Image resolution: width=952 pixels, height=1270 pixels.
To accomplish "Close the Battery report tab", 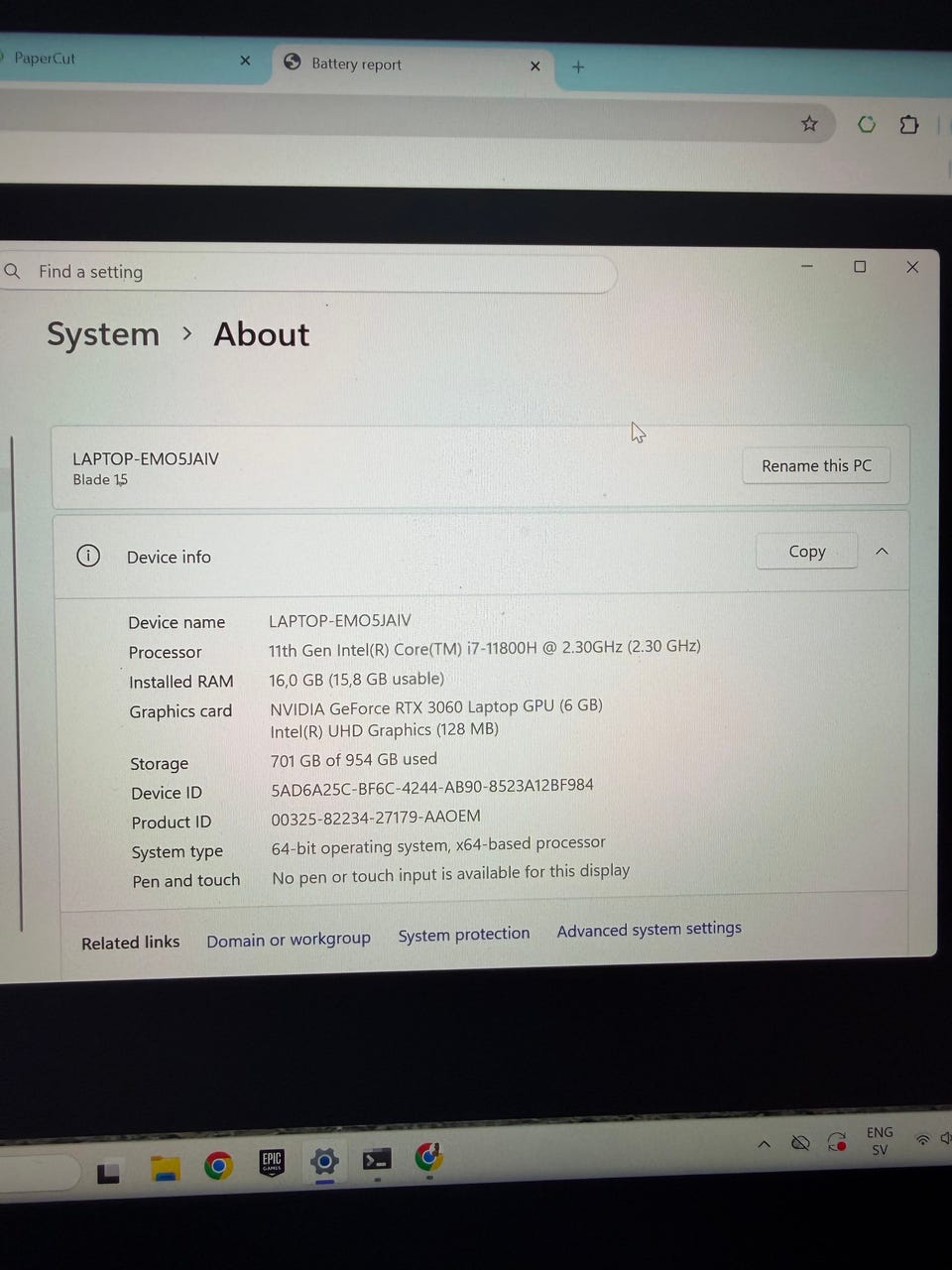I will 535,66.
